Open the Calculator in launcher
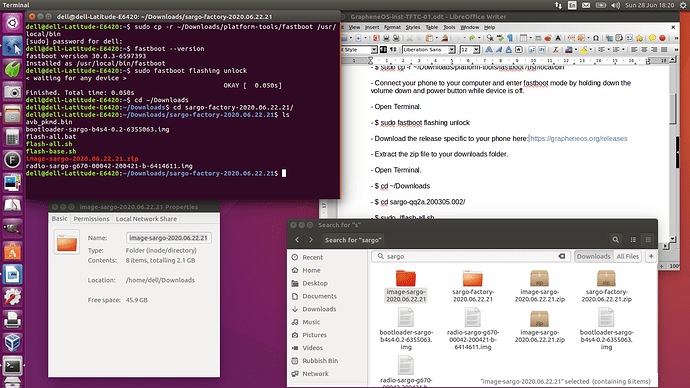Viewport: 690px width, 388px height. (x=12, y=137)
